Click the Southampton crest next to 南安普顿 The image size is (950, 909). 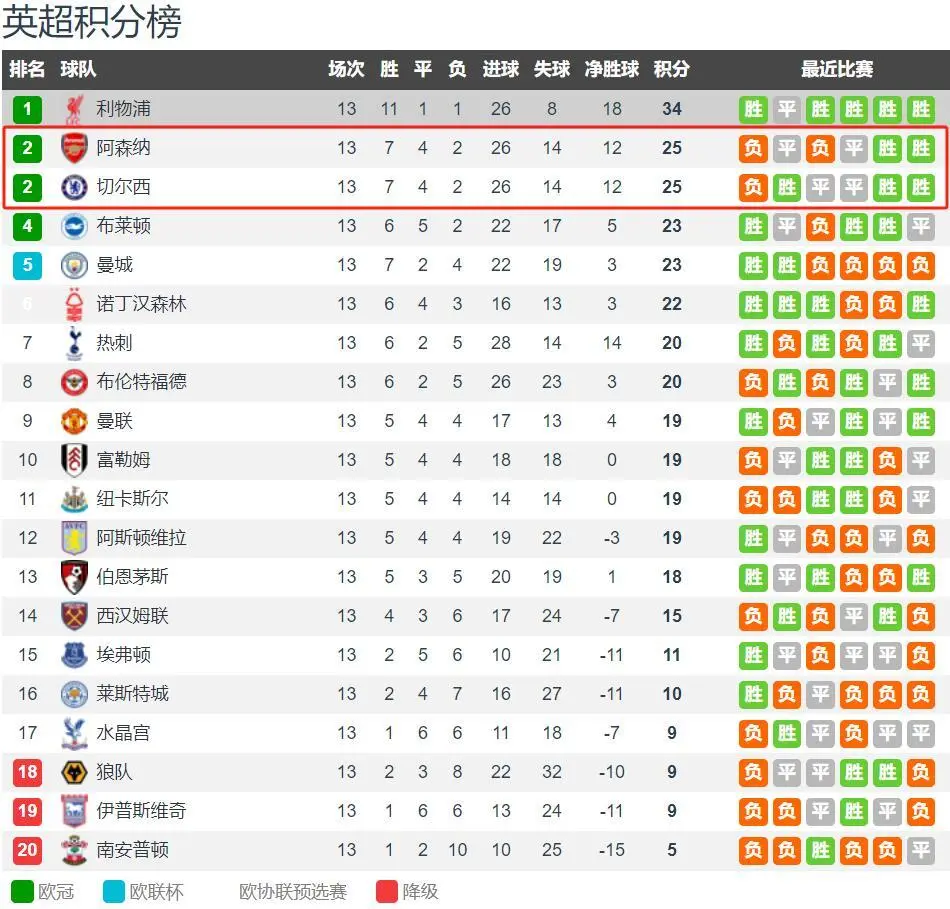pos(74,850)
